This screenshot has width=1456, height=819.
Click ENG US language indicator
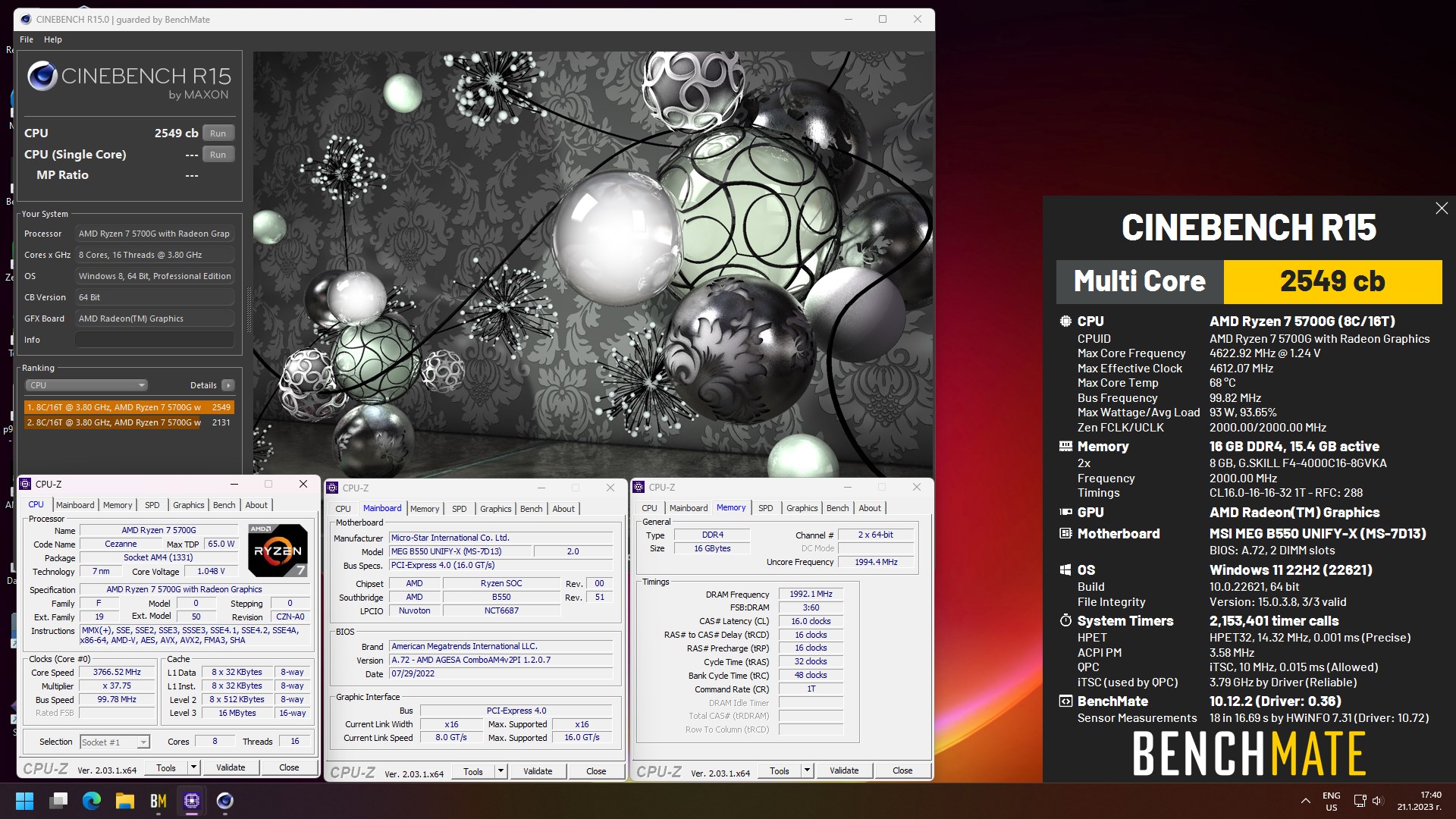point(1332,802)
